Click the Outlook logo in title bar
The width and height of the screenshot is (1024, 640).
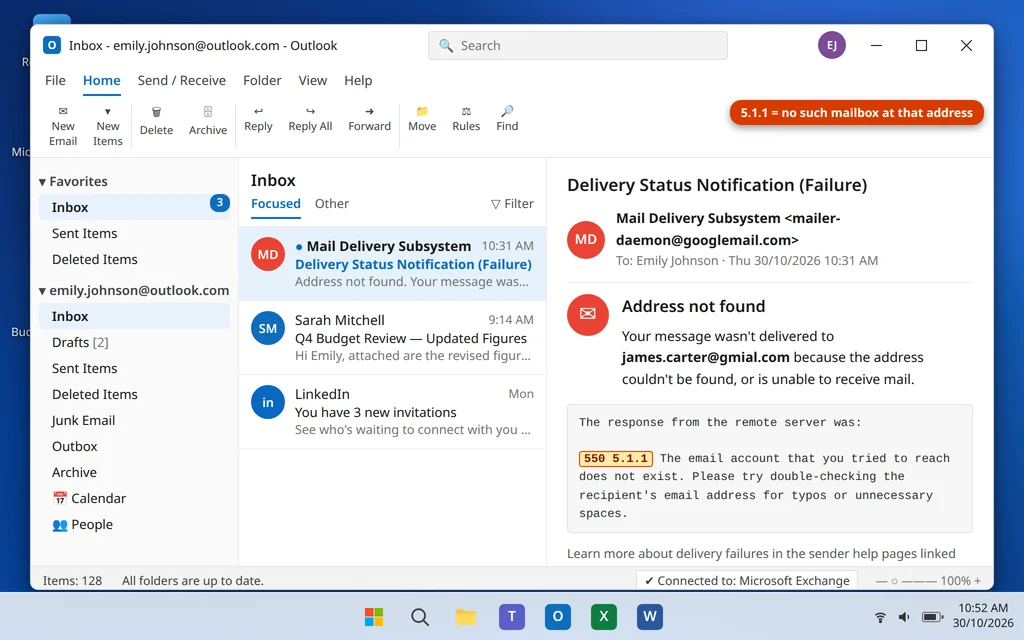click(52, 45)
